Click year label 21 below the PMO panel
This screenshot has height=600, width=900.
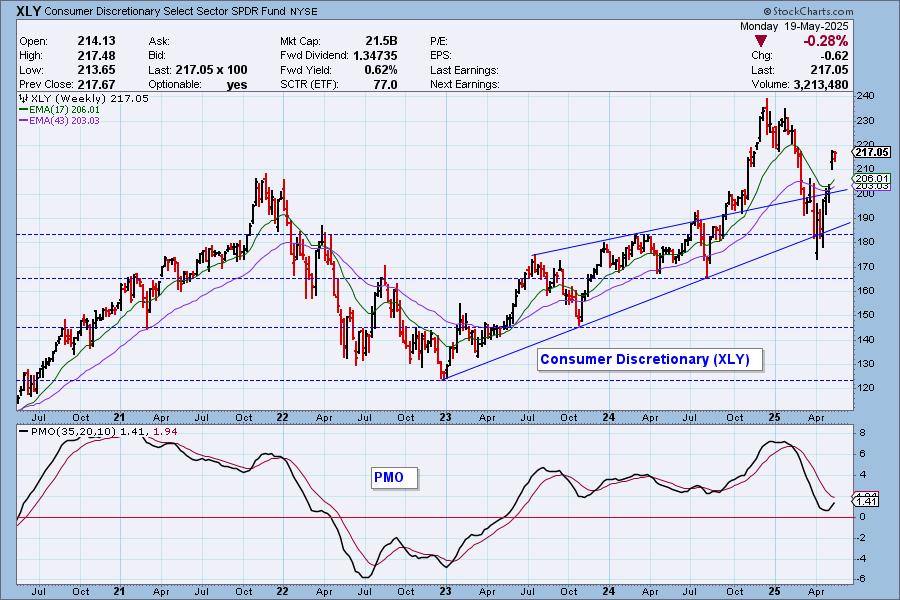[x=119, y=591]
